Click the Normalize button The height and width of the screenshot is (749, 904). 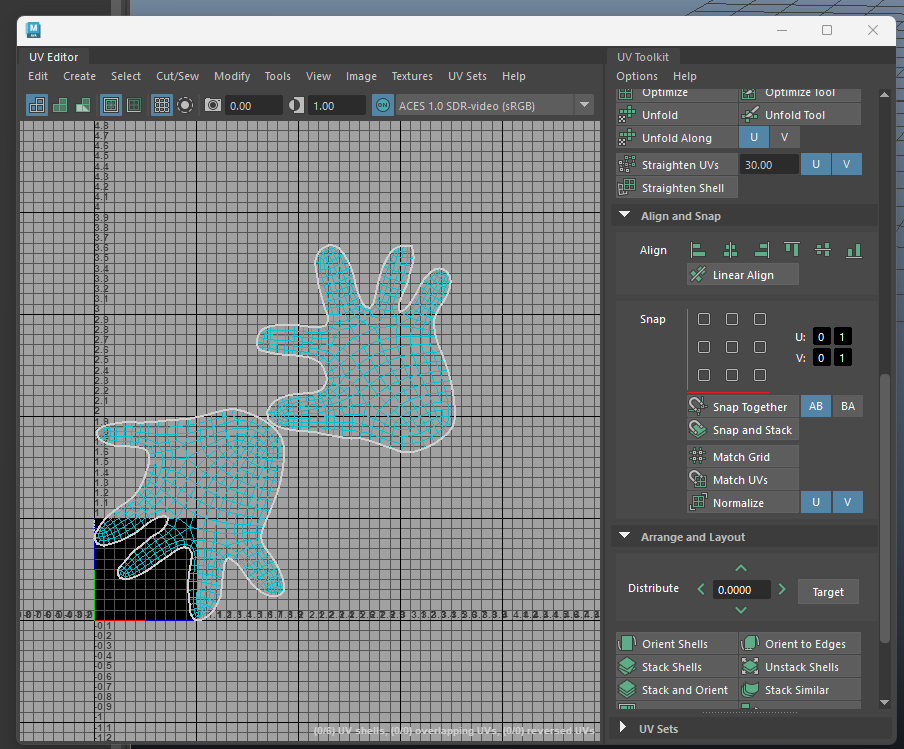[x=743, y=503]
